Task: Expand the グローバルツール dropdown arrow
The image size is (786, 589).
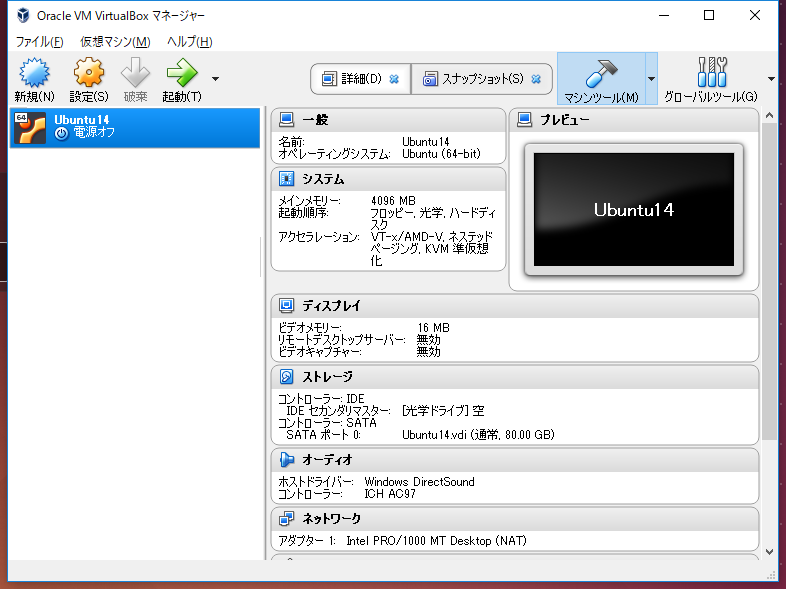Action: pyautogui.click(x=771, y=79)
